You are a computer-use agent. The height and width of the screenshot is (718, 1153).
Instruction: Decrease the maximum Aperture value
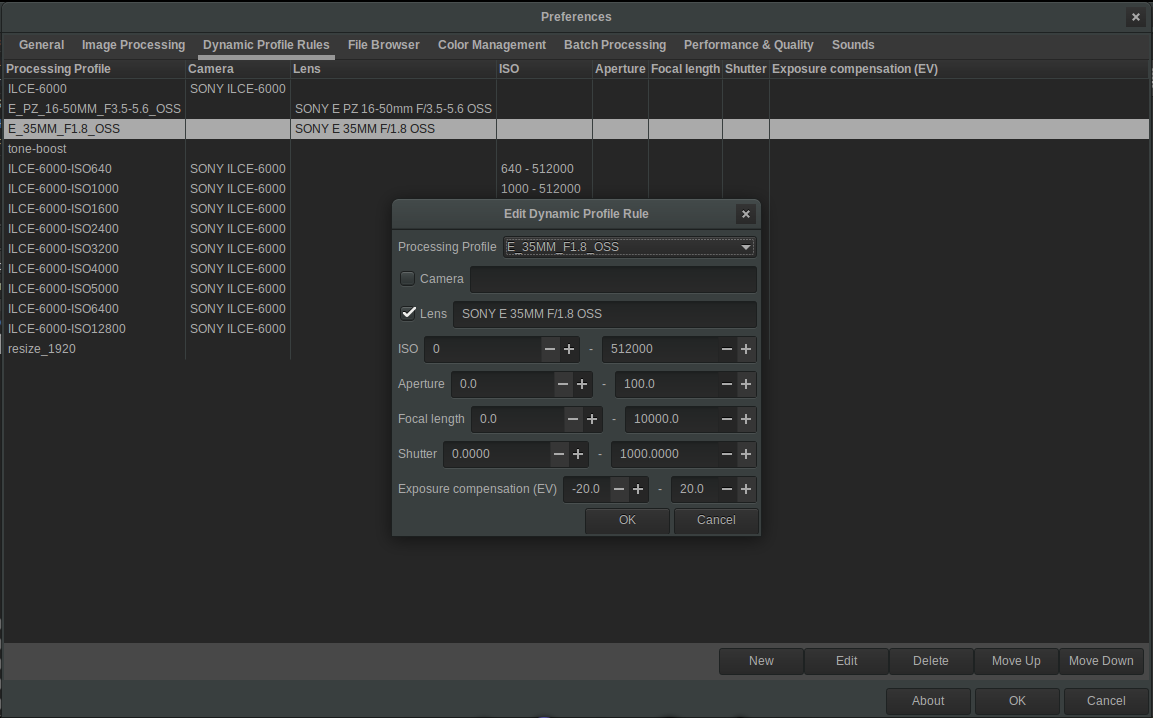pos(727,384)
